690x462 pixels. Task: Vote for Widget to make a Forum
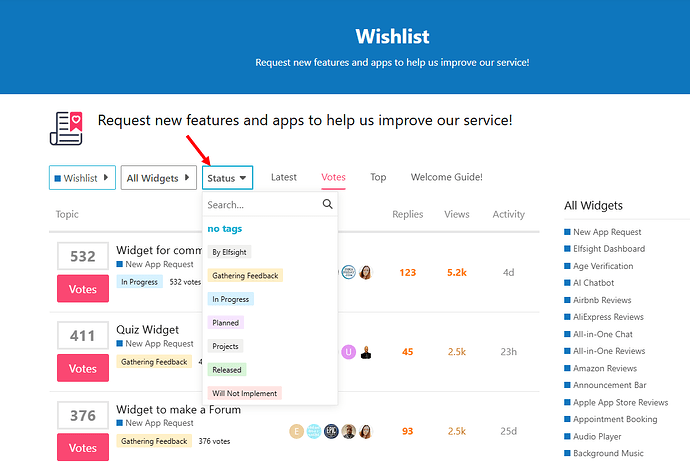tap(83, 447)
